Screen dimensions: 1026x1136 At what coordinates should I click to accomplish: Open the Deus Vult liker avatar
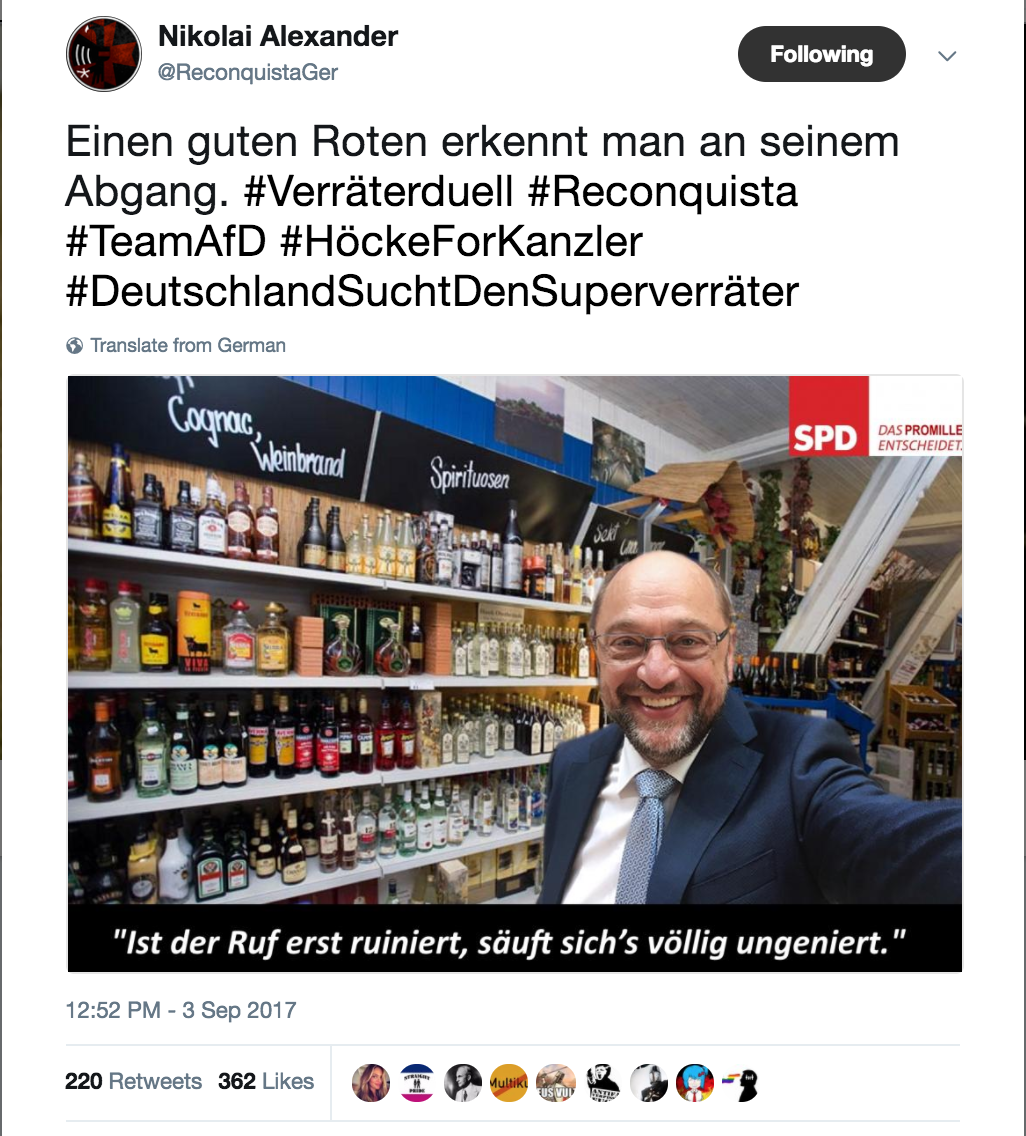(556, 1083)
